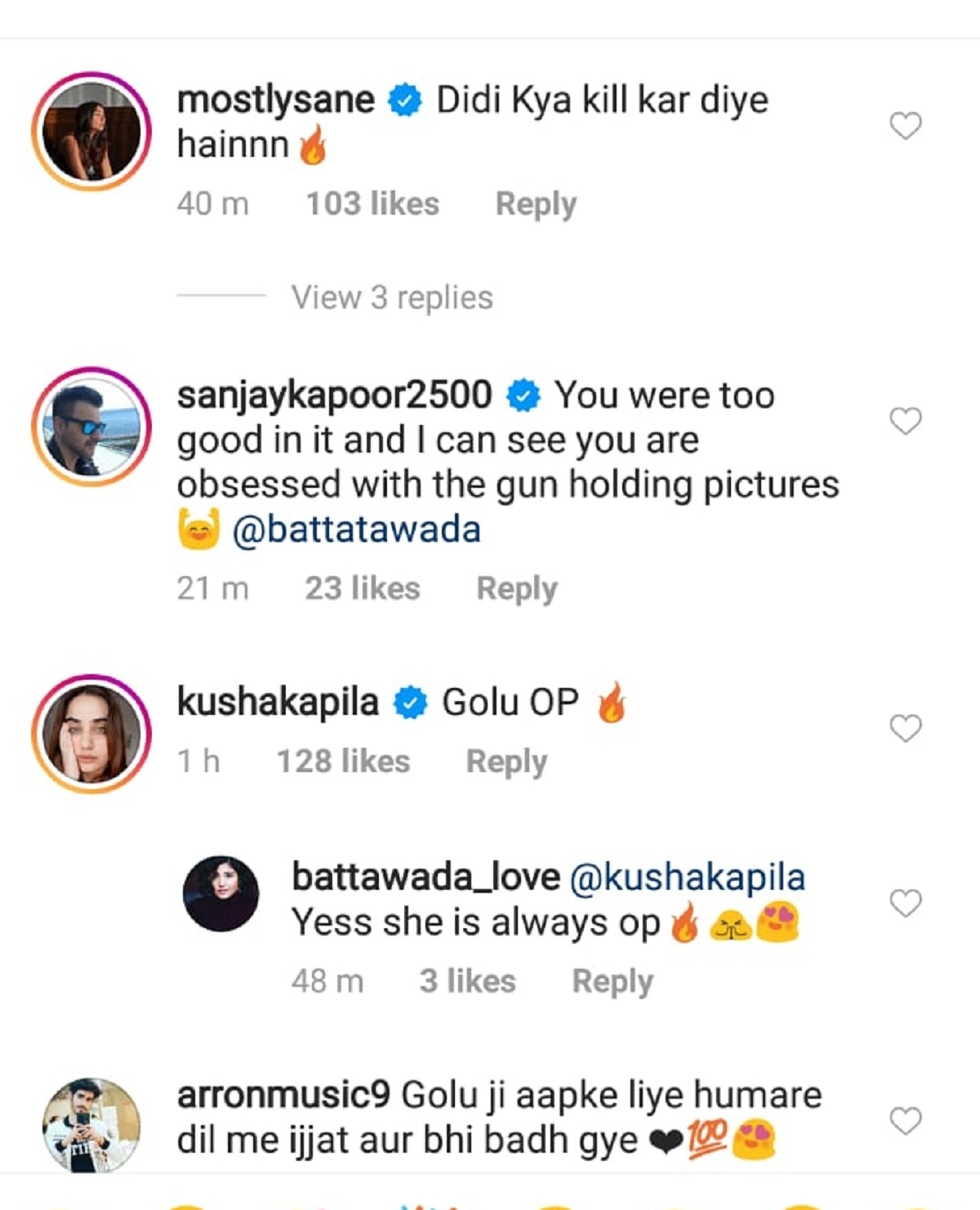View battawada_love's profile picture
The height and width of the screenshot is (1210, 980).
coord(220,894)
